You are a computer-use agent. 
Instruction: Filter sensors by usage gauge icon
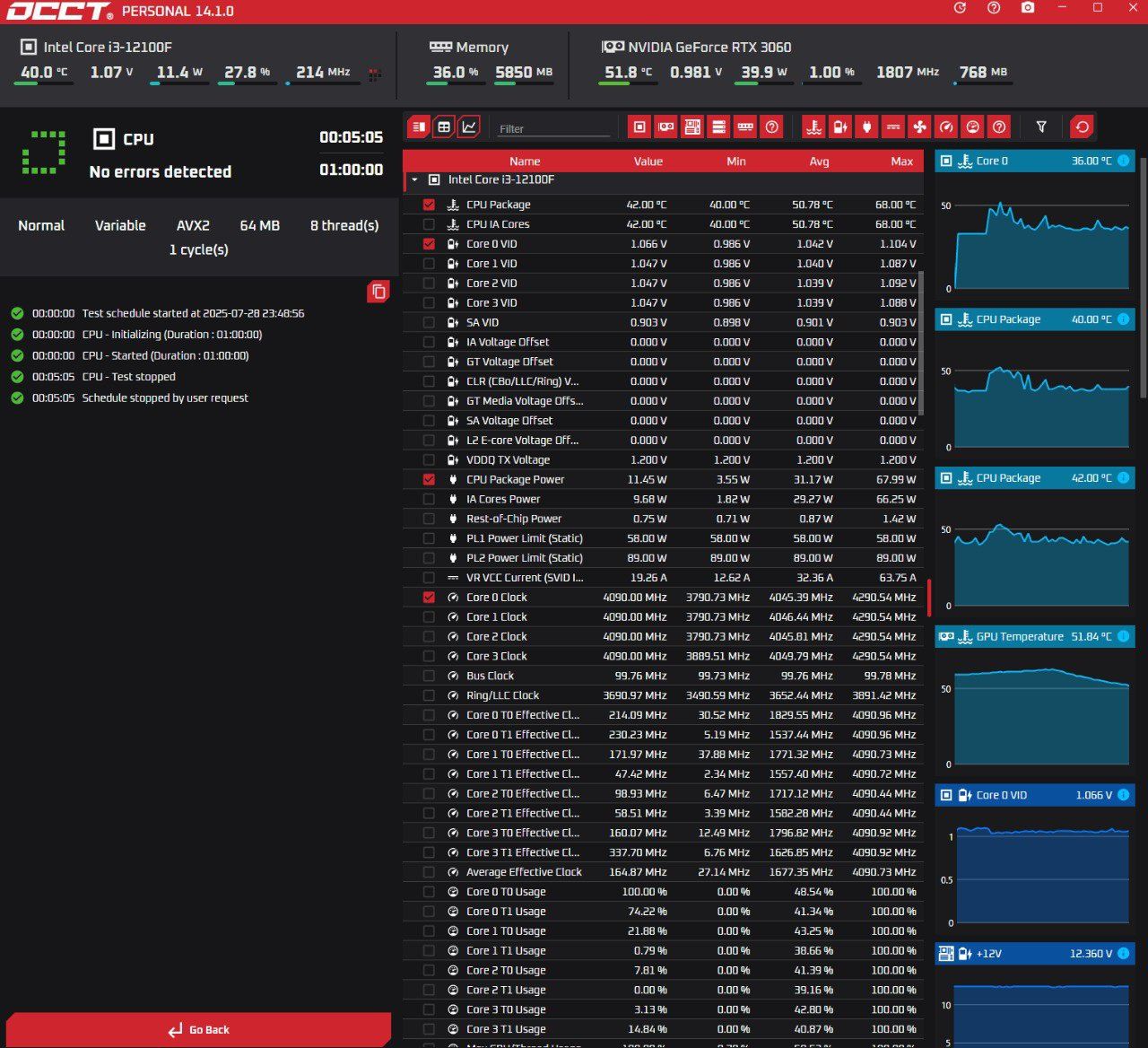[972, 127]
